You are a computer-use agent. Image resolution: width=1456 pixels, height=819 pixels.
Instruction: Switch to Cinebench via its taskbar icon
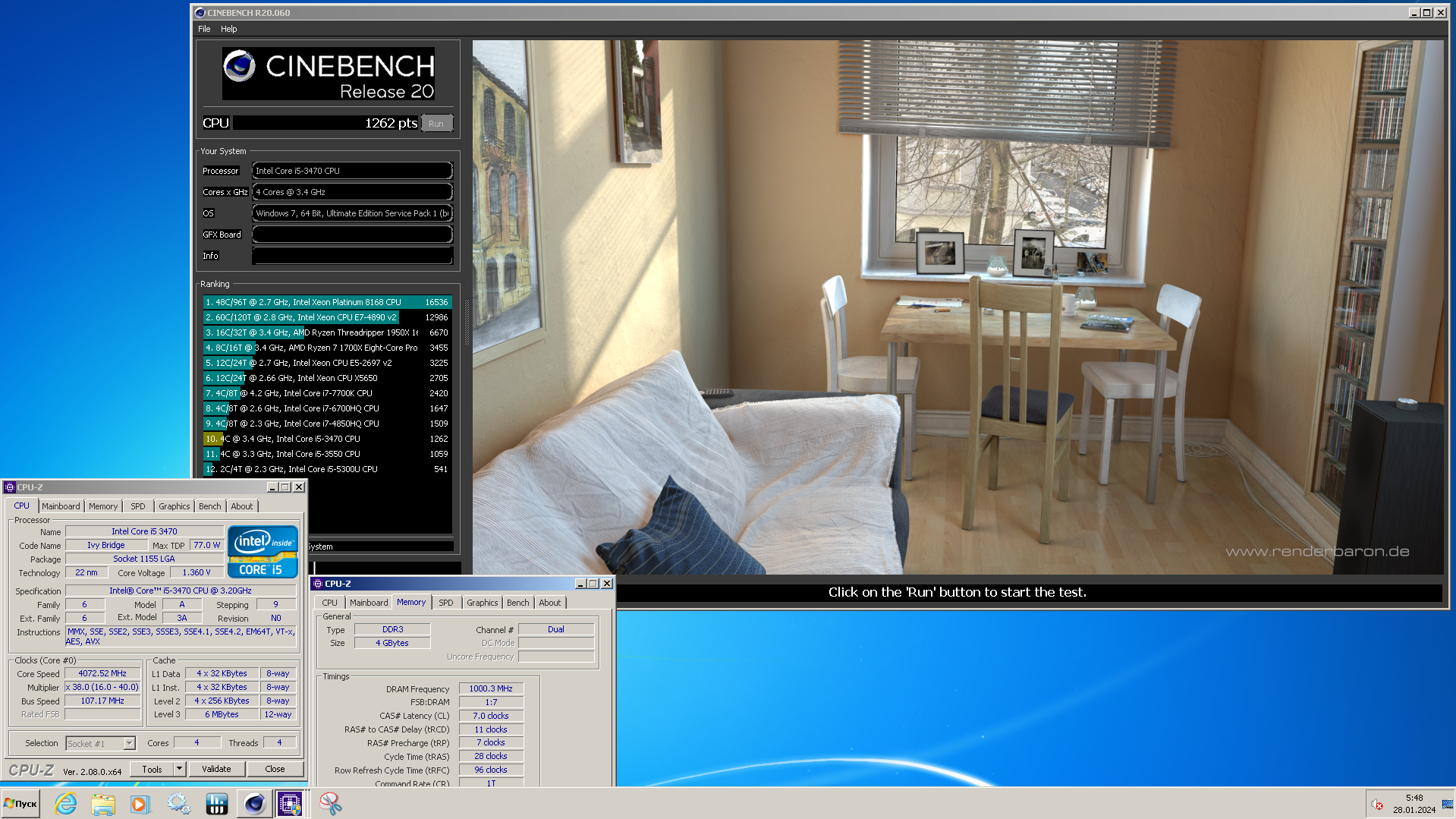[254, 803]
